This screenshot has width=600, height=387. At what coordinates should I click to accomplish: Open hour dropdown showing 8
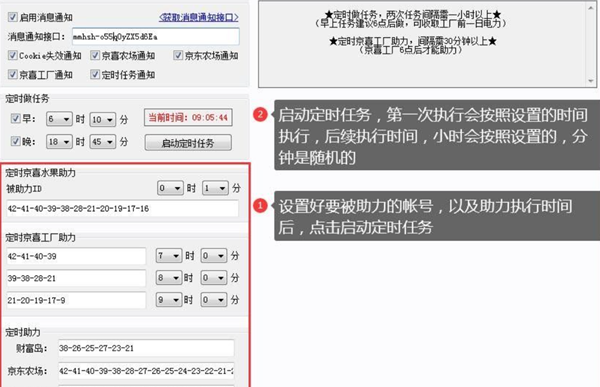pyautogui.click(x=169, y=278)
